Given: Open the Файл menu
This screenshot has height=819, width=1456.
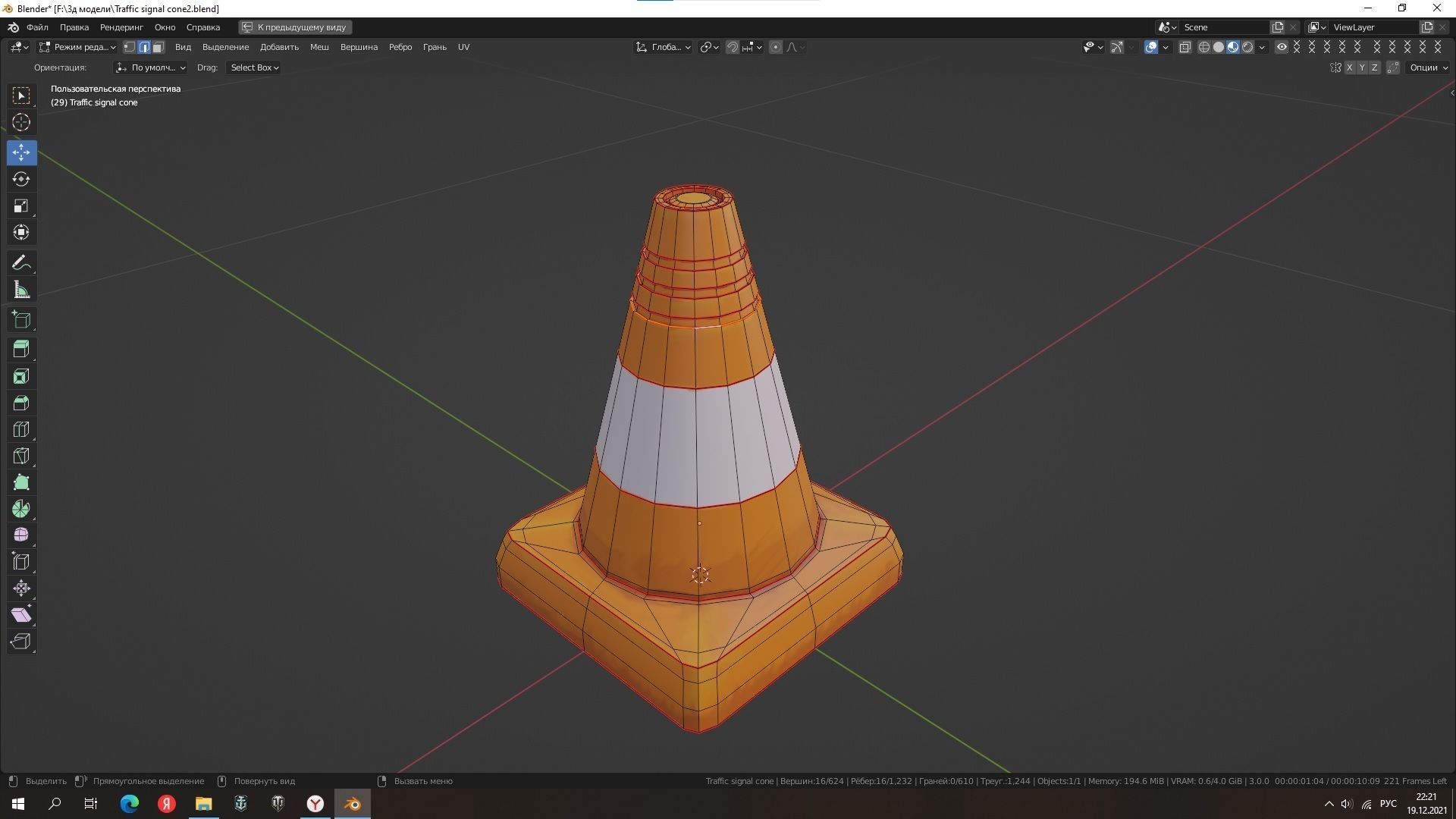Looking at the screenshot, I should point(37,27).
